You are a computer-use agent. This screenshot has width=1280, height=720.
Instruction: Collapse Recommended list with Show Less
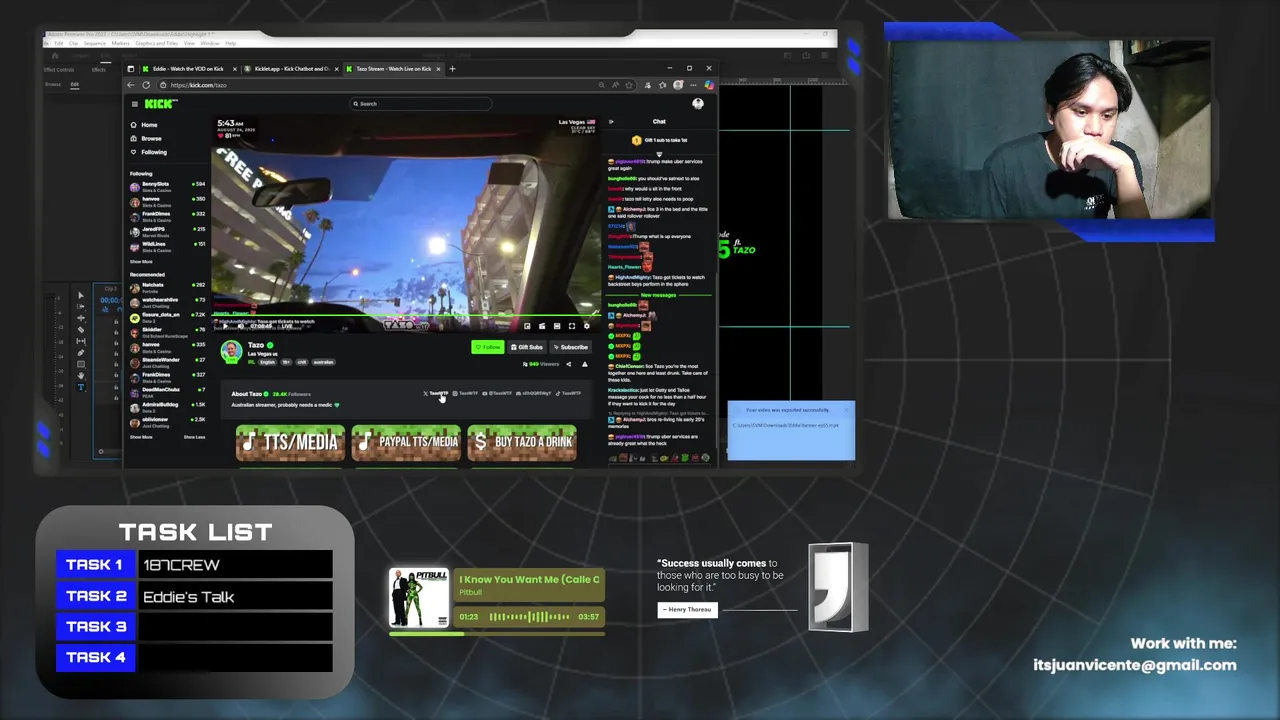click(194, 437)
